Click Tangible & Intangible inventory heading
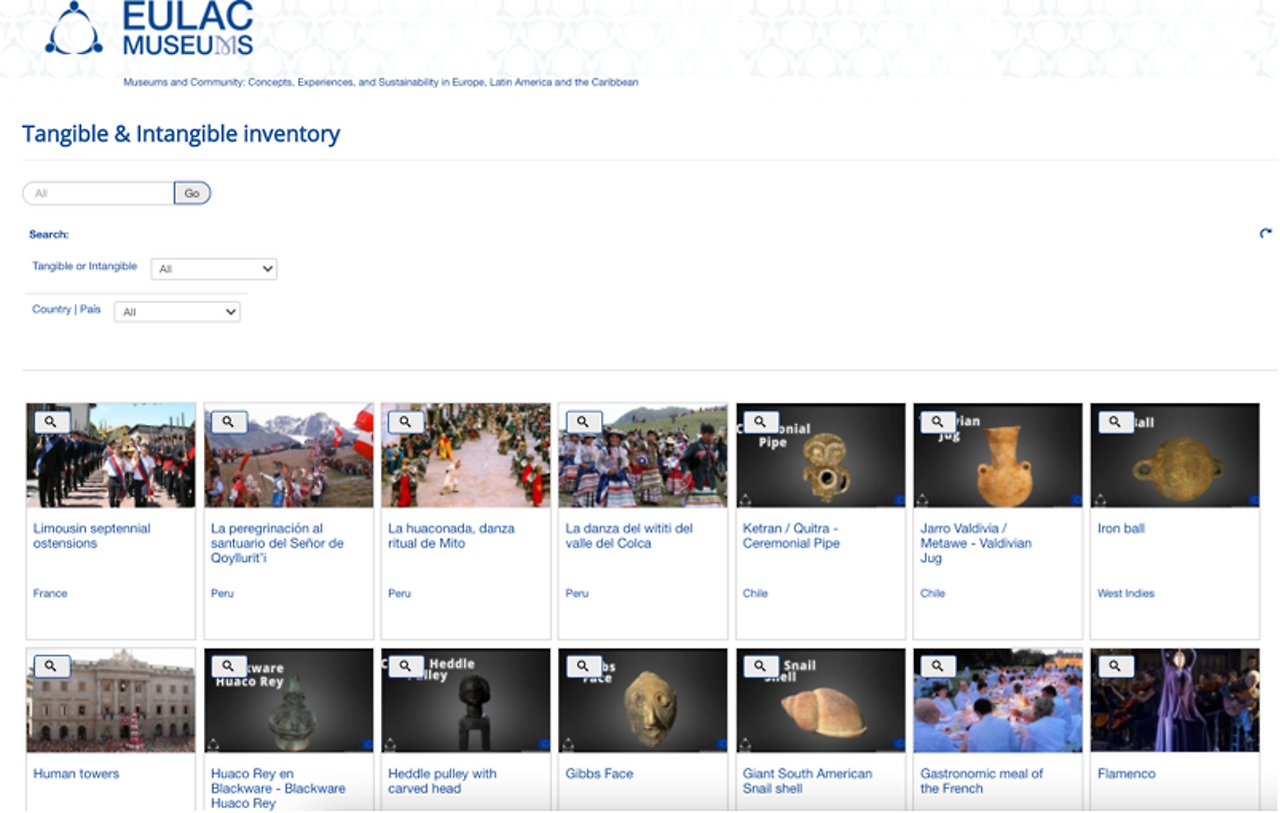Image resolution: width=1280 pixels, height=813 pixels. click(x=181, y=134)
